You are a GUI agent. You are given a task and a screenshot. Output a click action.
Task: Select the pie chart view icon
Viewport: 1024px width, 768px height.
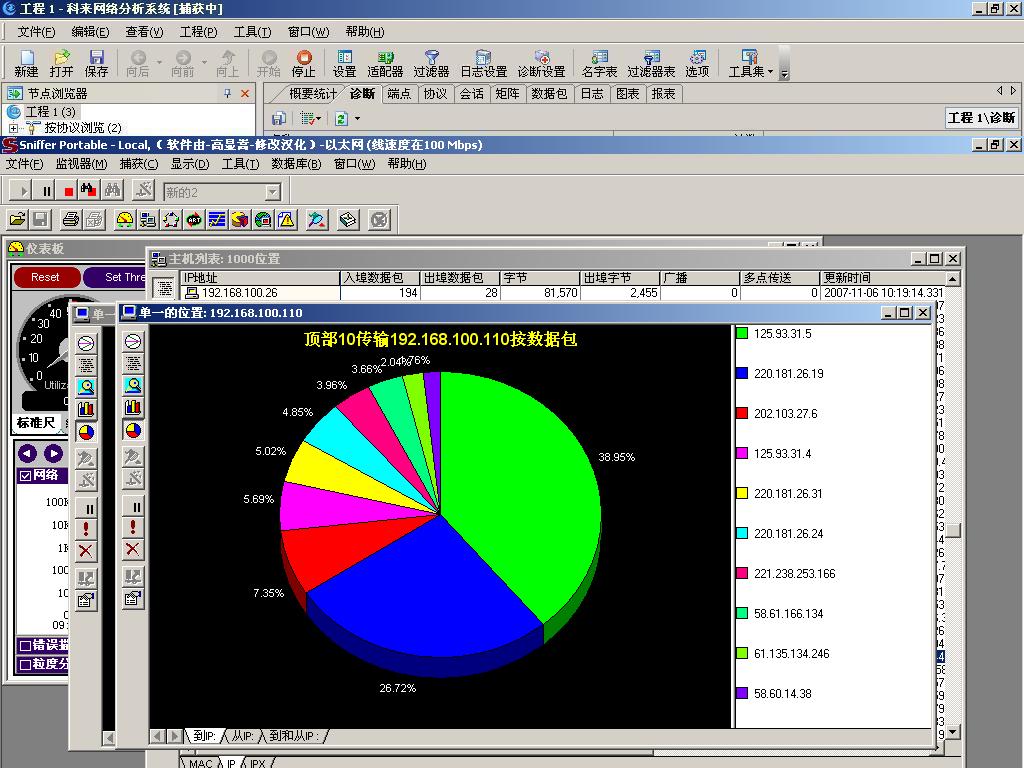133,430
